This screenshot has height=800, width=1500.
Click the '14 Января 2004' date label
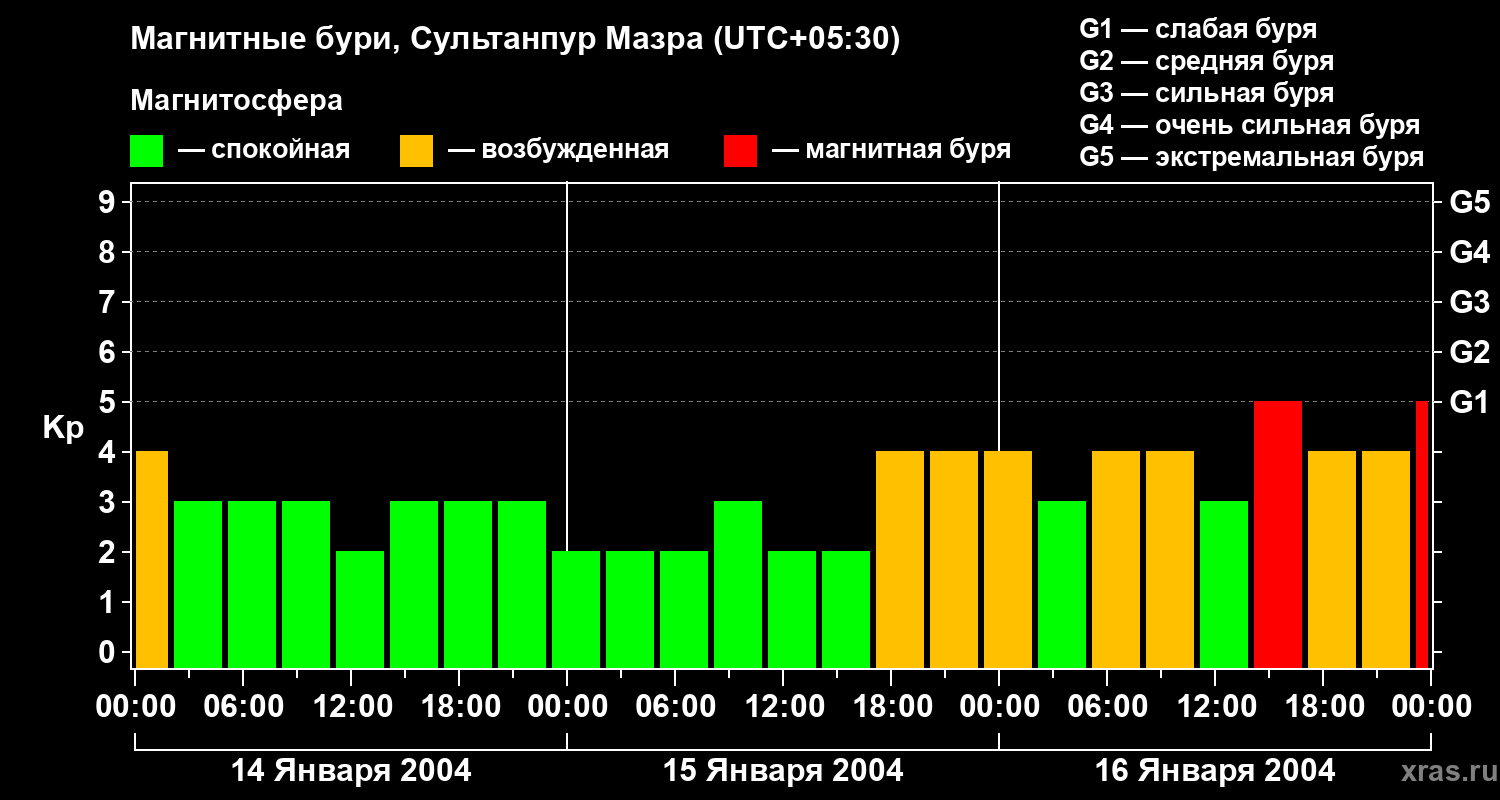coord(351,771)
